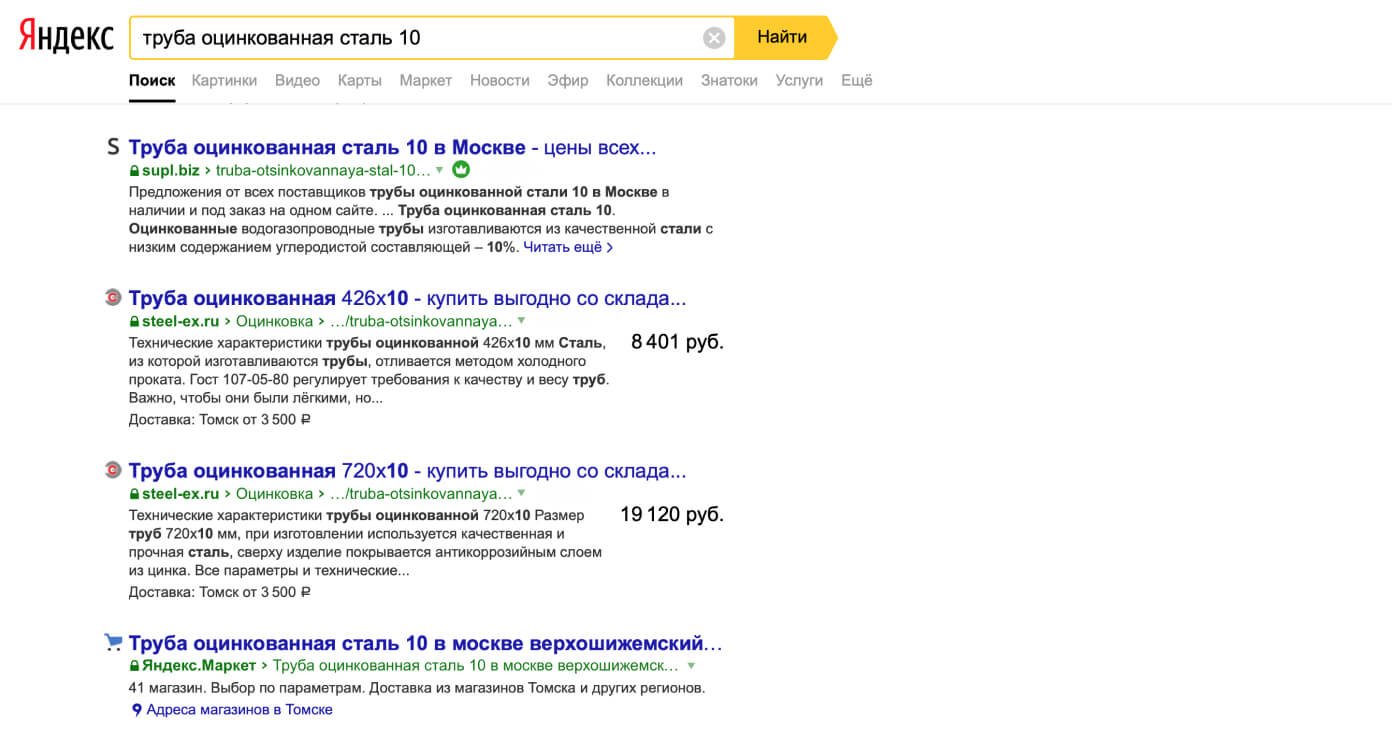Click the Найти search button
The image size is (1392, 740).
click(783, 37)
